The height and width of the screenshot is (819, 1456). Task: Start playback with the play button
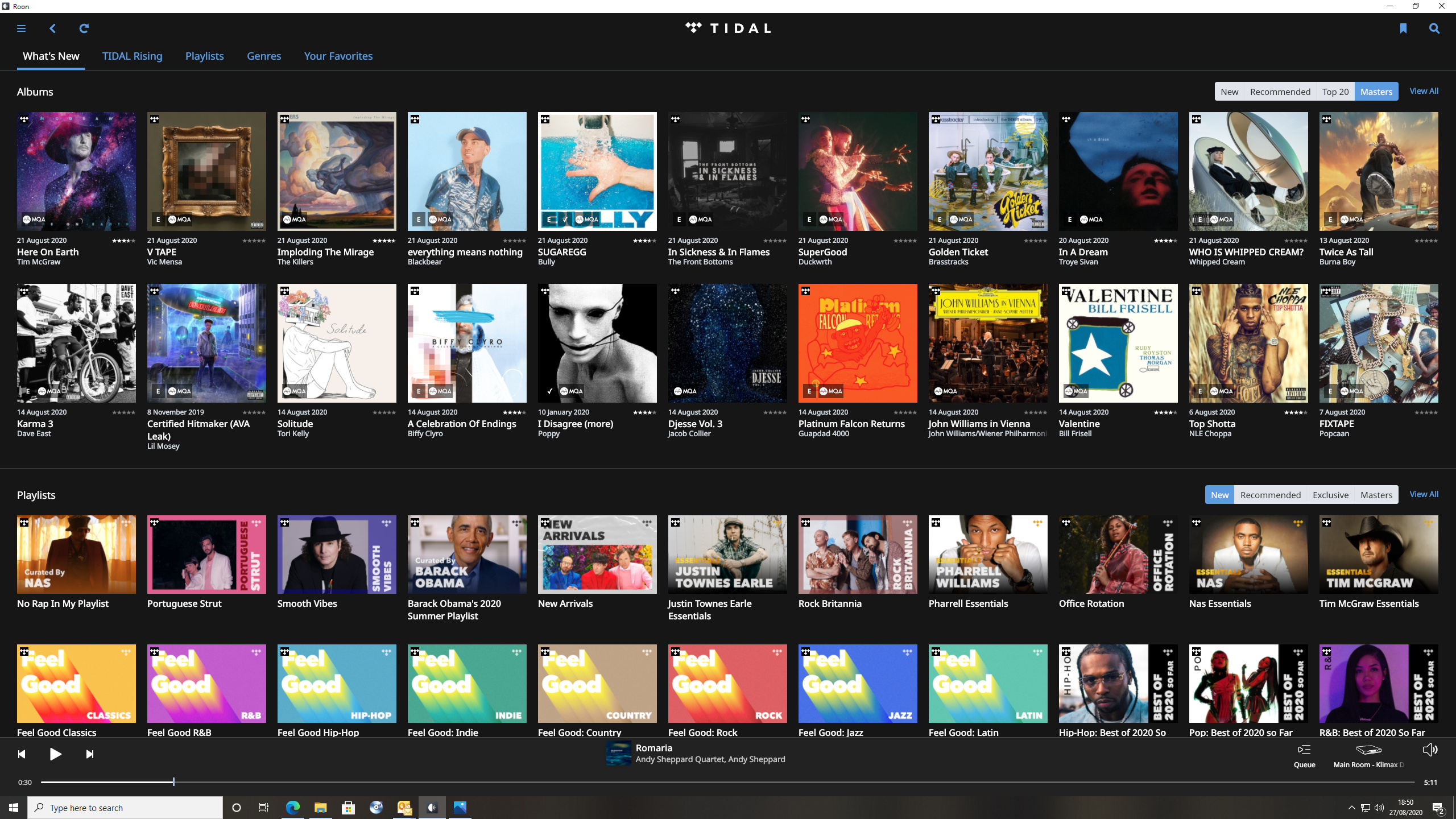(x=55, y=754)
